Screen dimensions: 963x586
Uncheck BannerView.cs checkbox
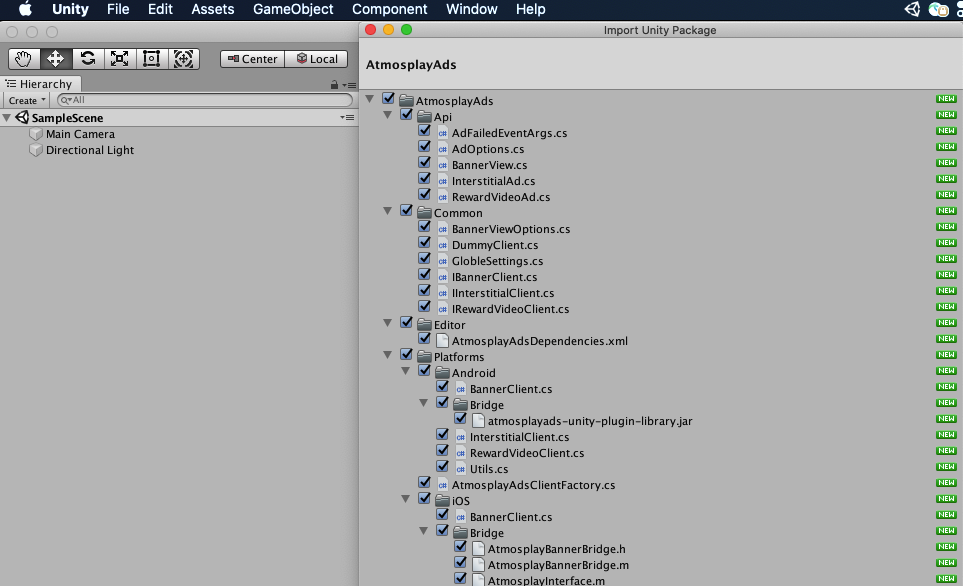click(x=424, y=162)
